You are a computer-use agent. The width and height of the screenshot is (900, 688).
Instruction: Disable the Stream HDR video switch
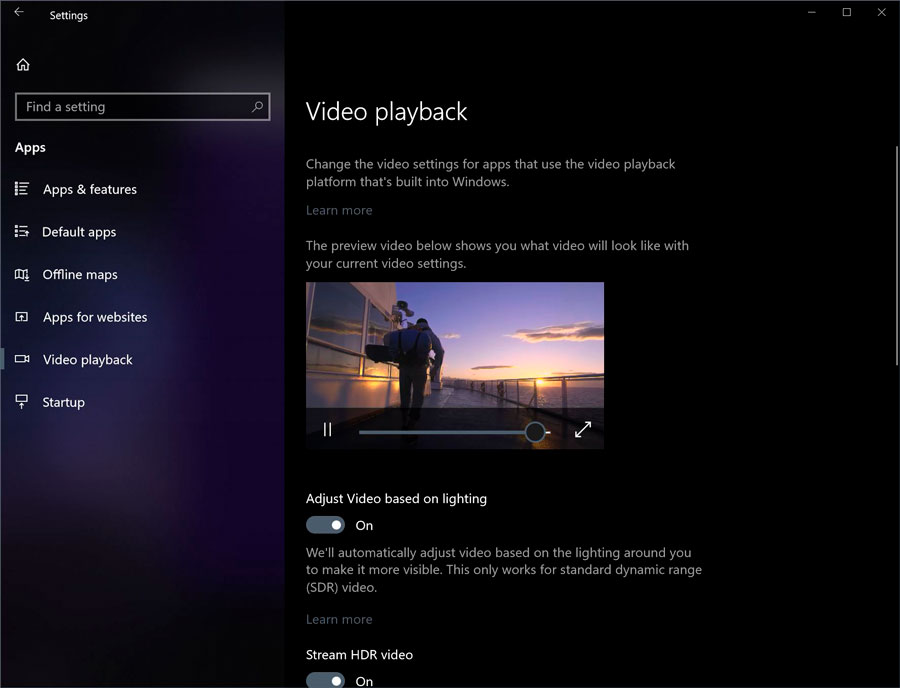pos(325,680)
